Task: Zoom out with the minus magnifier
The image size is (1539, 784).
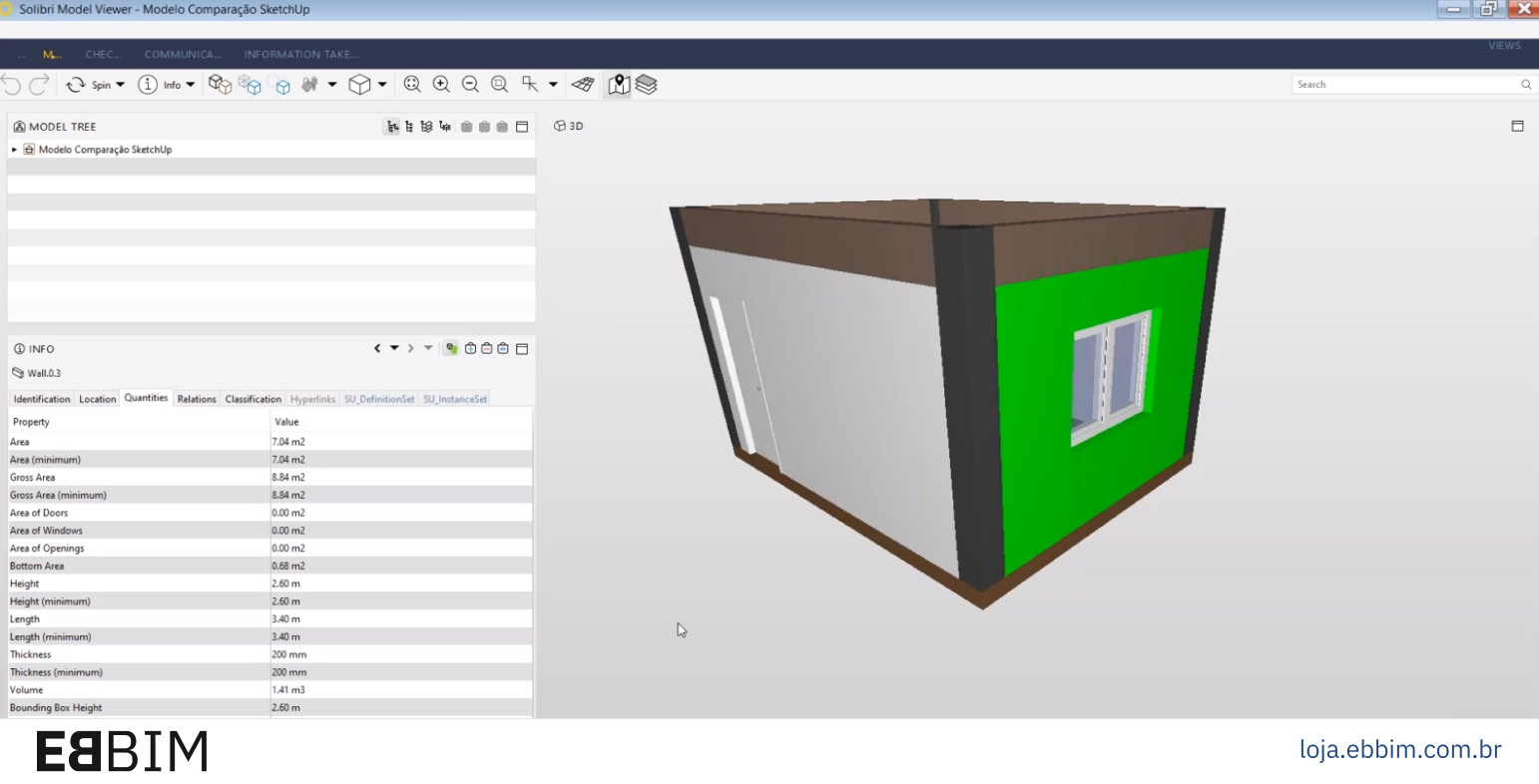Action: [x=470, y=85]
